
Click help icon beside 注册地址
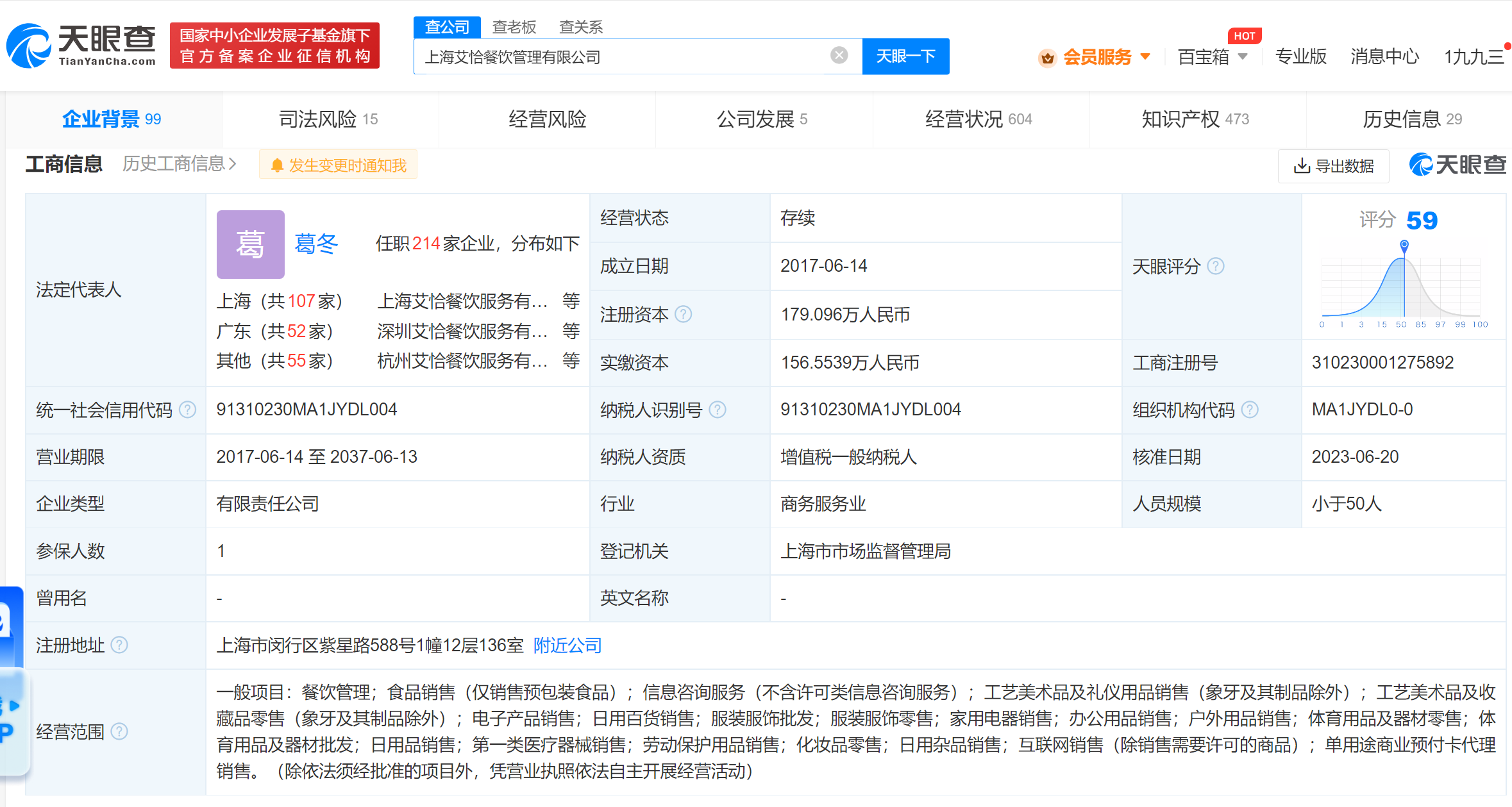[x=119, y=645]
